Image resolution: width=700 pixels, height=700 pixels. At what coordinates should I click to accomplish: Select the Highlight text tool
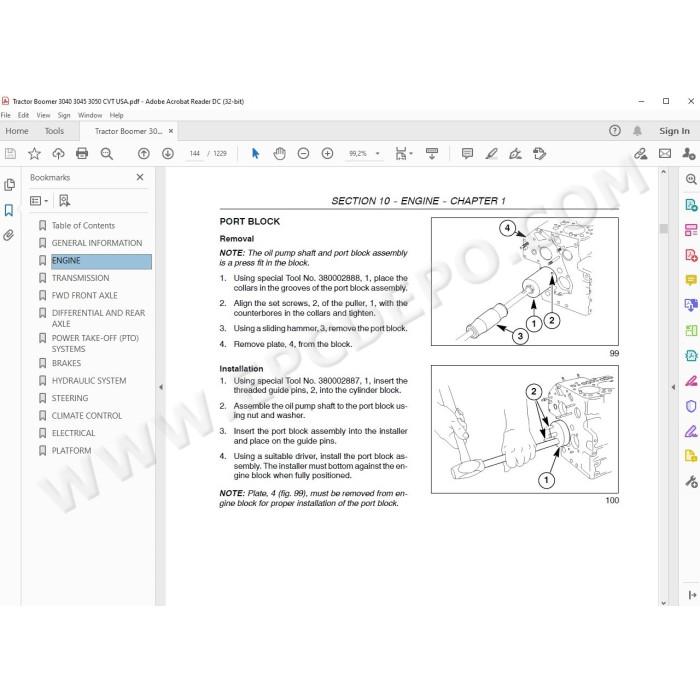[x=492, y=154]
